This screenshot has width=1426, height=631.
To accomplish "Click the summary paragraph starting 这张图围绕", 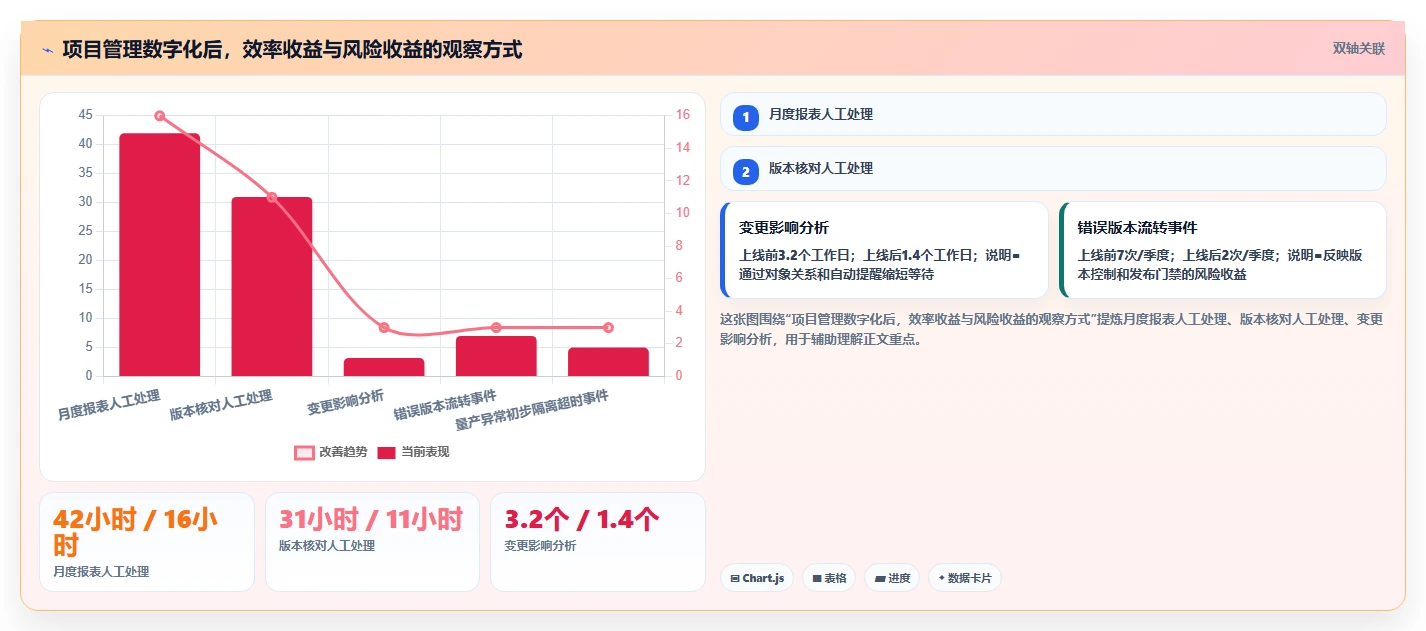I will (1051, 329).
